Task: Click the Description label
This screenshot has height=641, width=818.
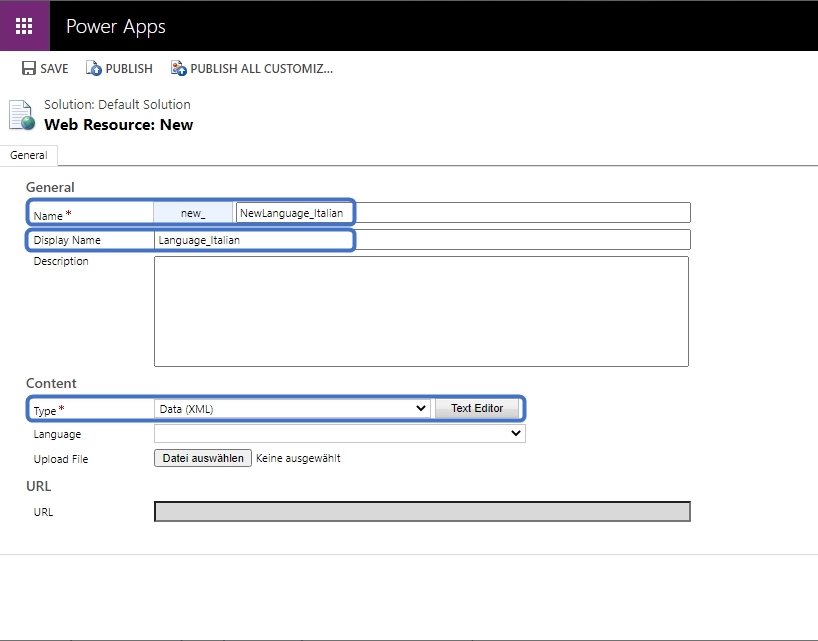Action: pyautogui.click(x=61, y=261)
